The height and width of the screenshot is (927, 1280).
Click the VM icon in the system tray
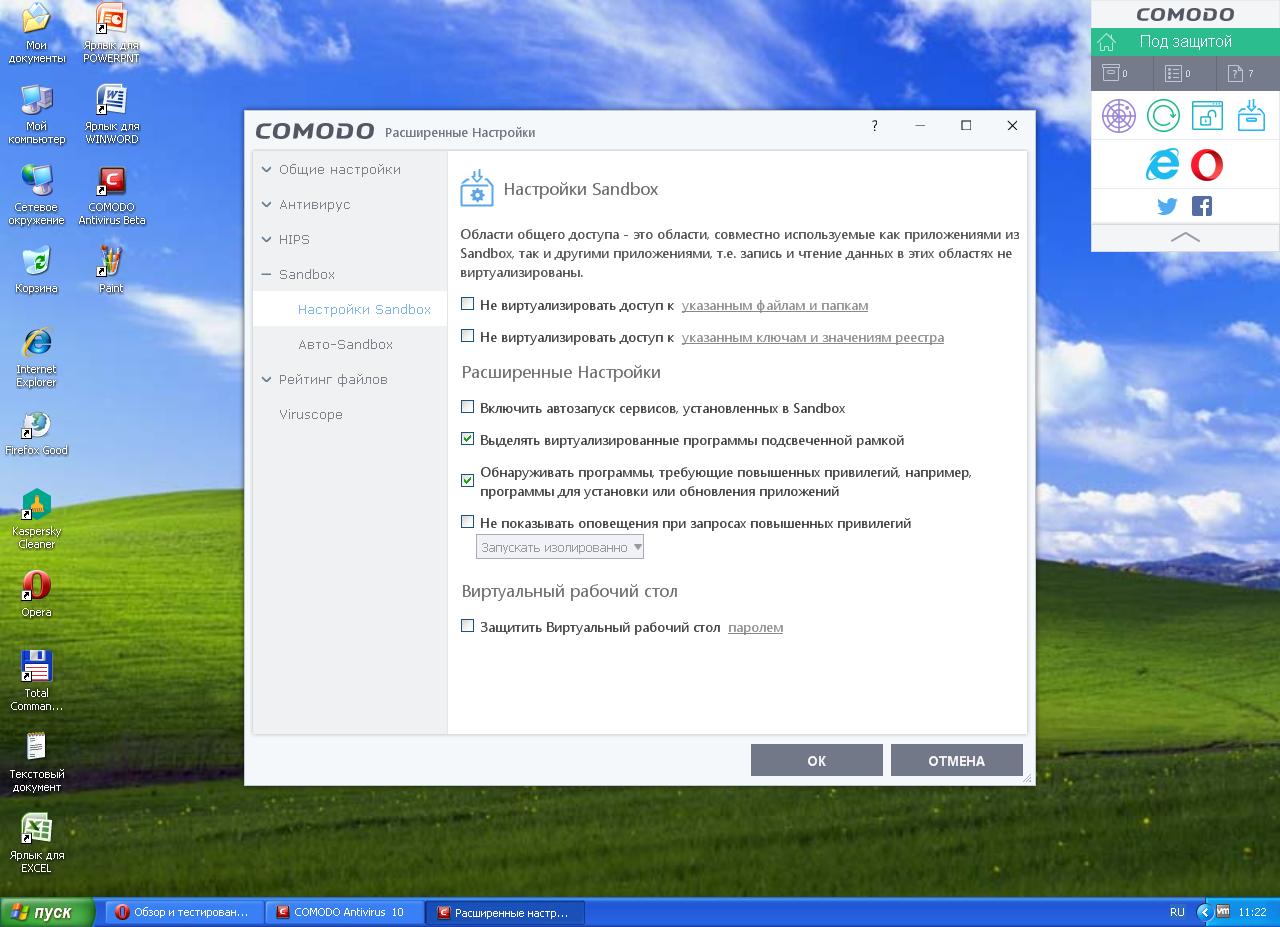tap(1222, 911)
